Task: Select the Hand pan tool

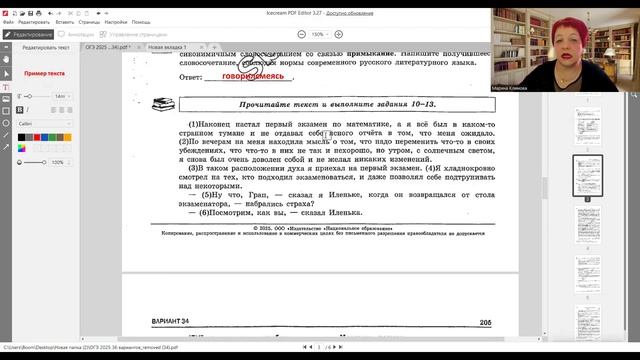Action: coord(6,60)
